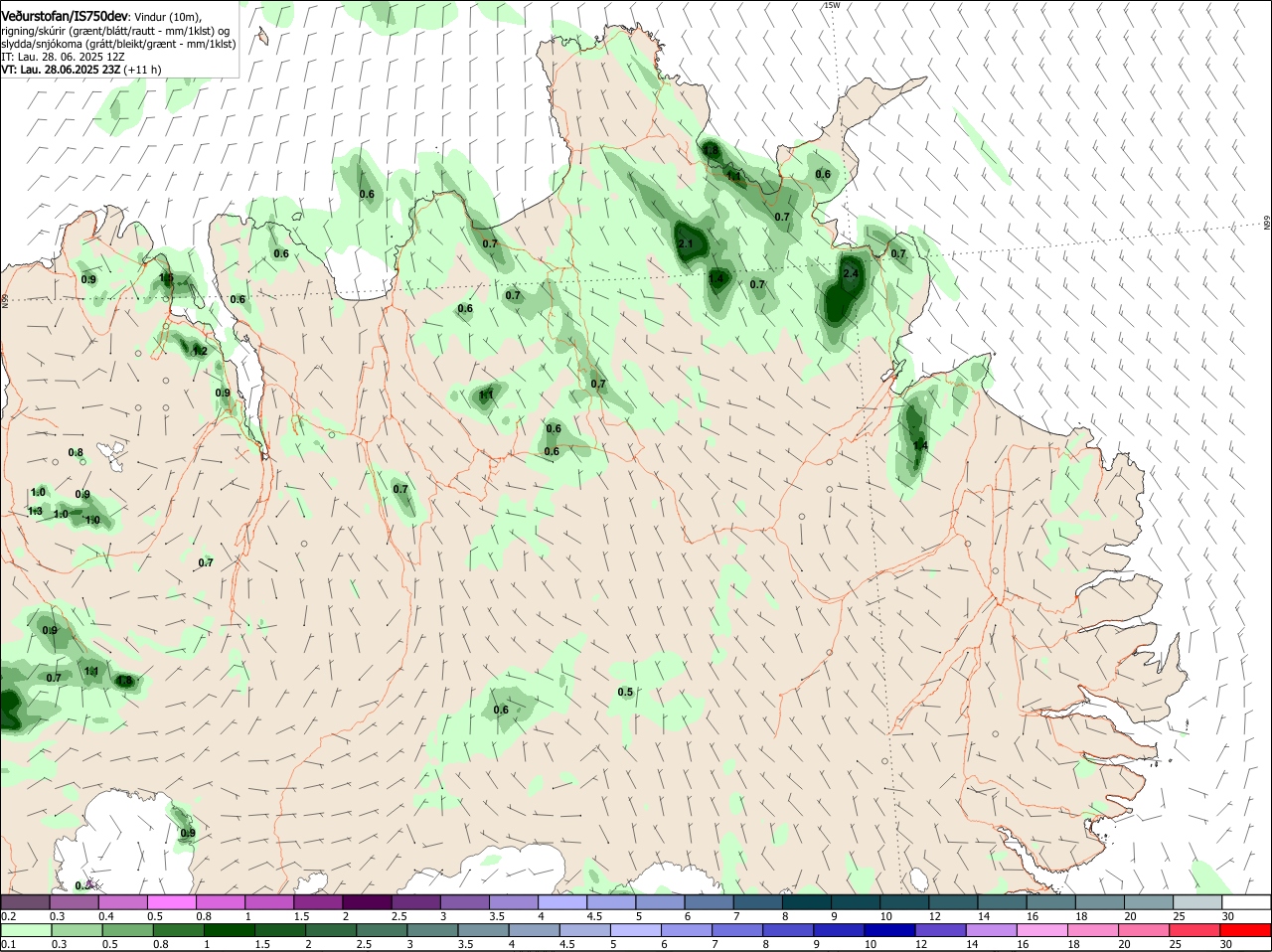Click the 0.2 label in the upper legend
The image size is (1272, 952).
[8, 916]
